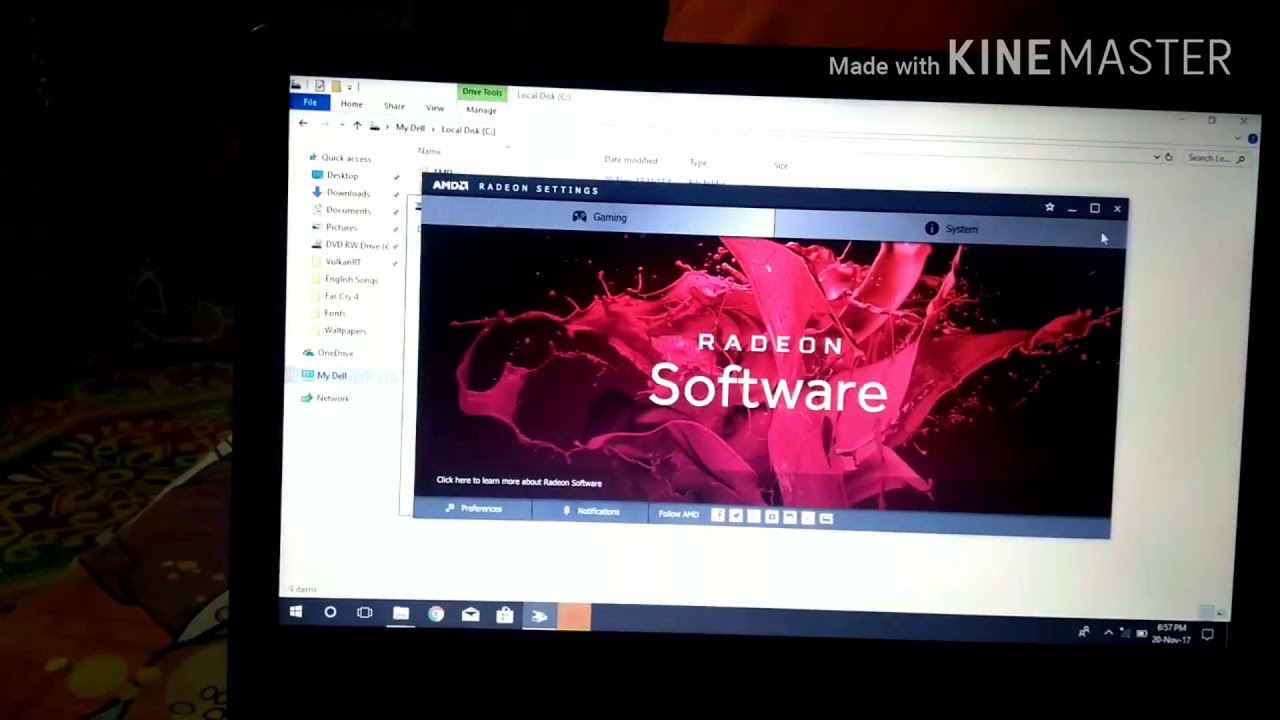The height and width of the screenshot is (720, 1280).
Task: Click Local Disk (C:) in the address breadcrumb
Action: click(468, 130)
